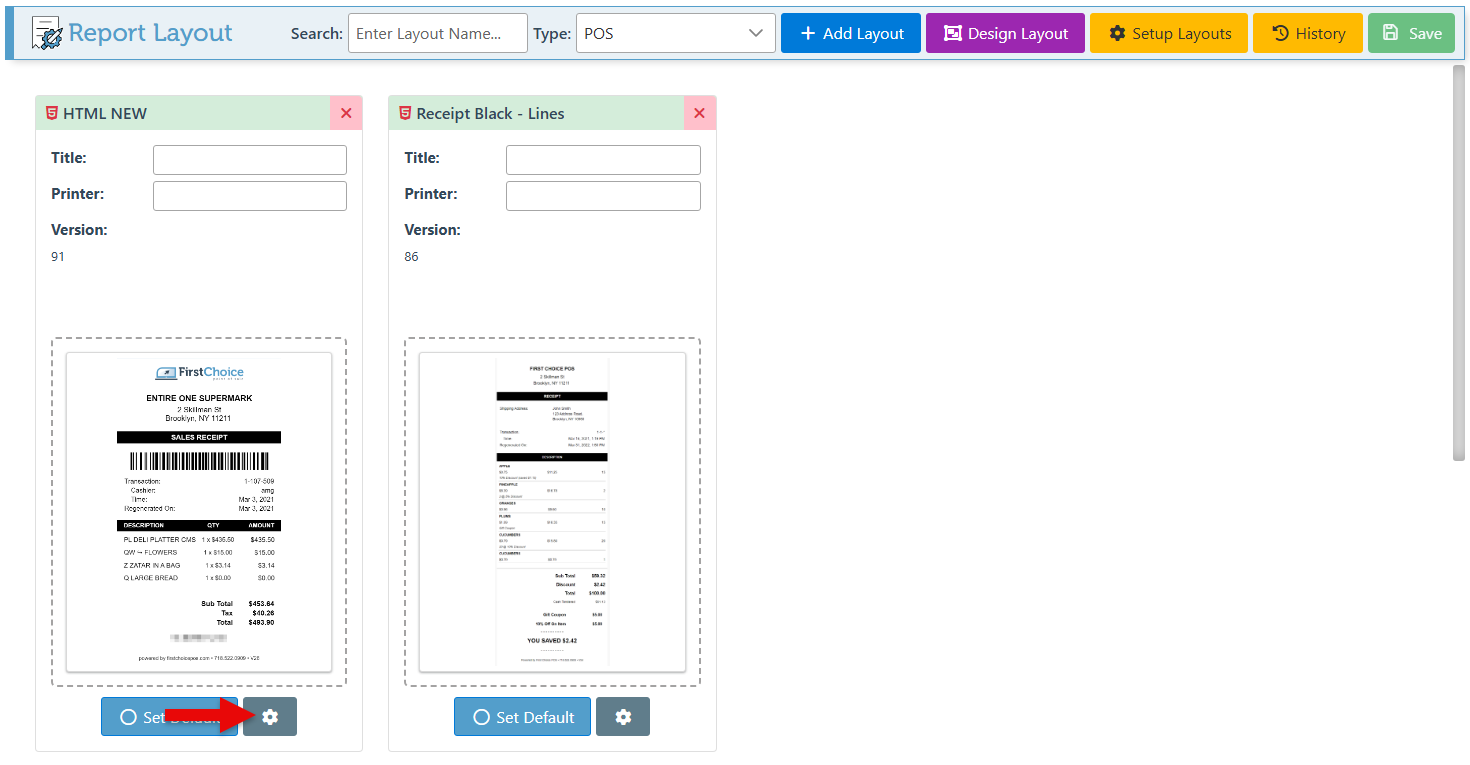Focus the layout name search field
1470x765 pixels.
tap(437, 33)
